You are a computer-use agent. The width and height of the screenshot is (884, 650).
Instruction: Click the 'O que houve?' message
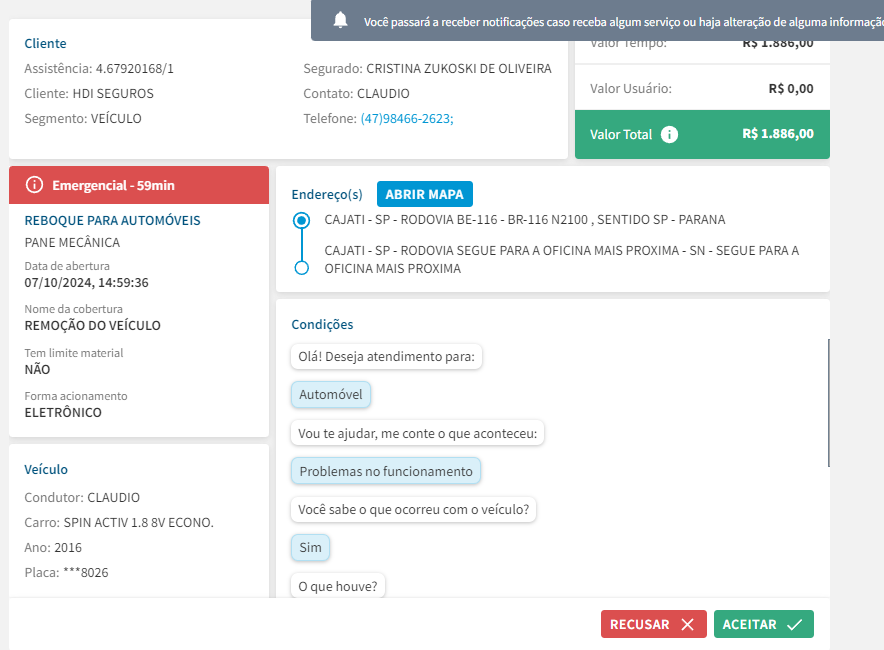click(338, 586)
